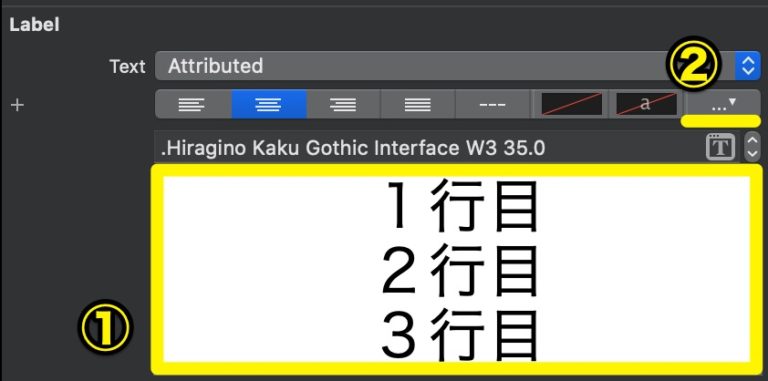Viewport: 768px width, 381px height.
Task: Decrease font size with stepper down arrow
Action: (x=752, y=154)
